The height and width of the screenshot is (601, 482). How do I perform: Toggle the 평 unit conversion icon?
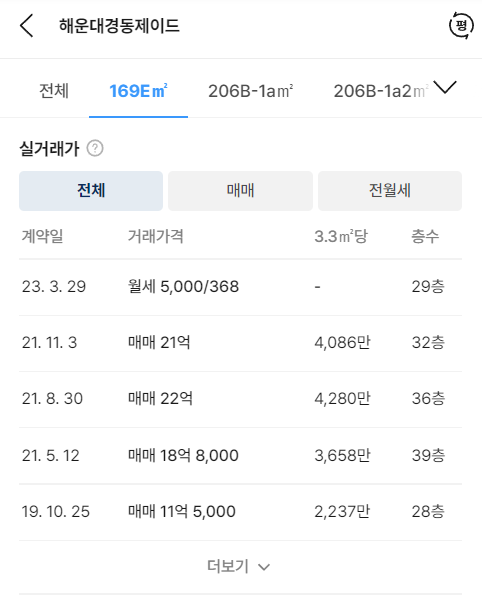tap(461, 25)
